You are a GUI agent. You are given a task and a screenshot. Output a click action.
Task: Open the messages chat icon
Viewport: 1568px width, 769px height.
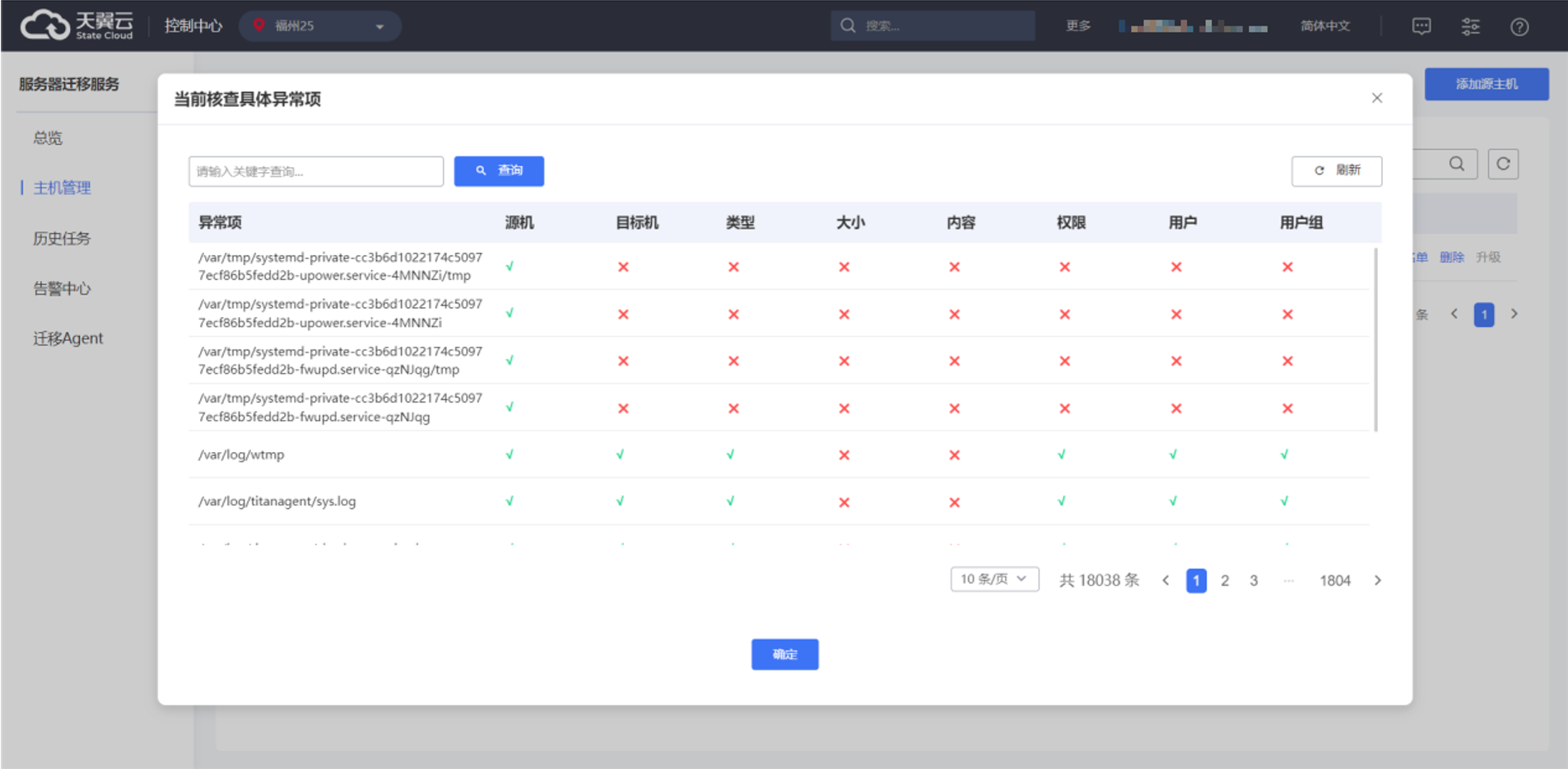[1421, 26]
